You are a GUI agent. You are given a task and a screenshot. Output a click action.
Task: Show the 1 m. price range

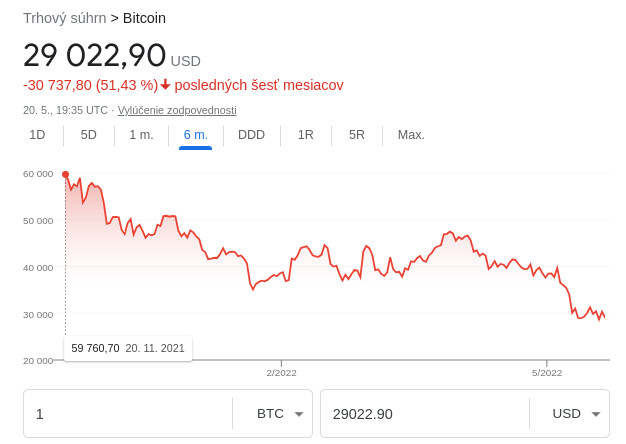141,135
